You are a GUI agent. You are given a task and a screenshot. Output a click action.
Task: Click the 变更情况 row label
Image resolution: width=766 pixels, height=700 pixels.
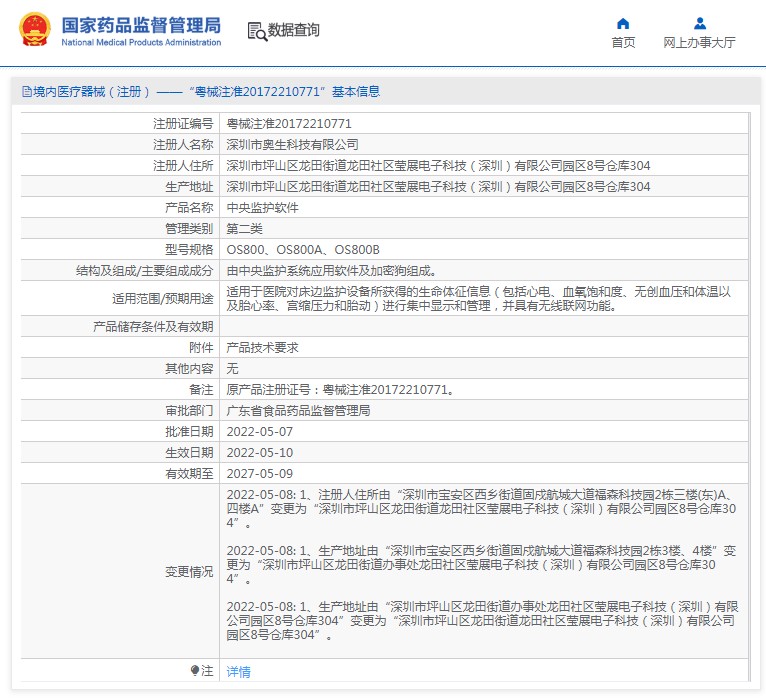pos(189,572)
